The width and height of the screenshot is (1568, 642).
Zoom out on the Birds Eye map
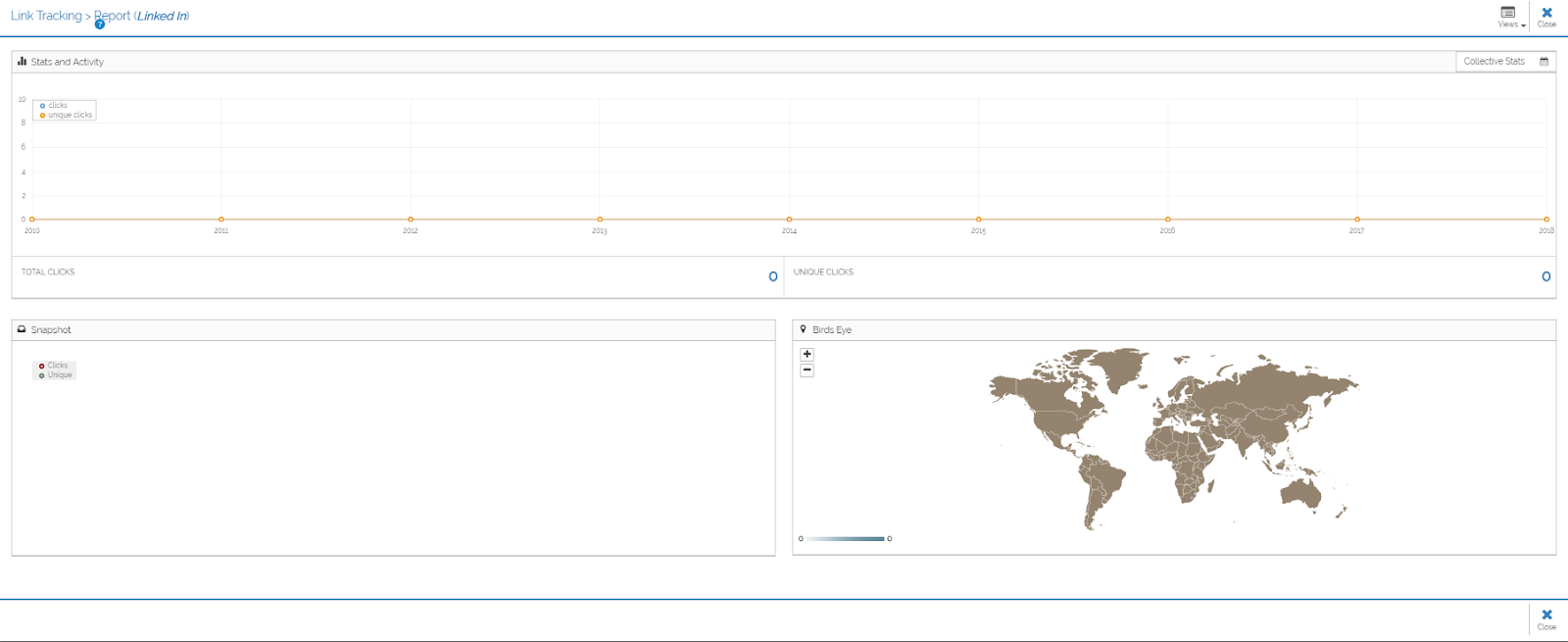(x=807, y=370)
